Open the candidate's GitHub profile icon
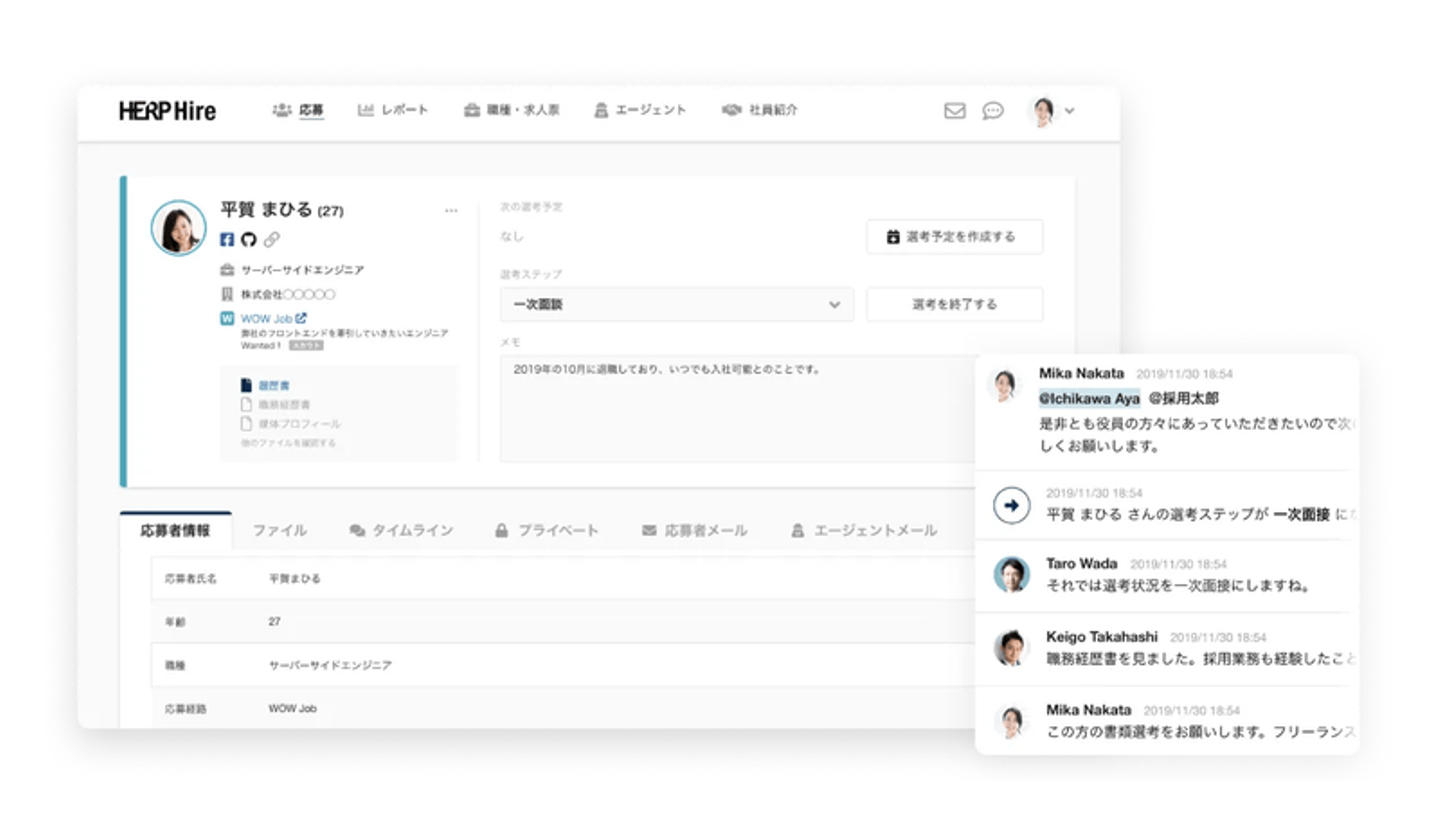Screen dimensions: 1440x824 (x=249, y=240)
